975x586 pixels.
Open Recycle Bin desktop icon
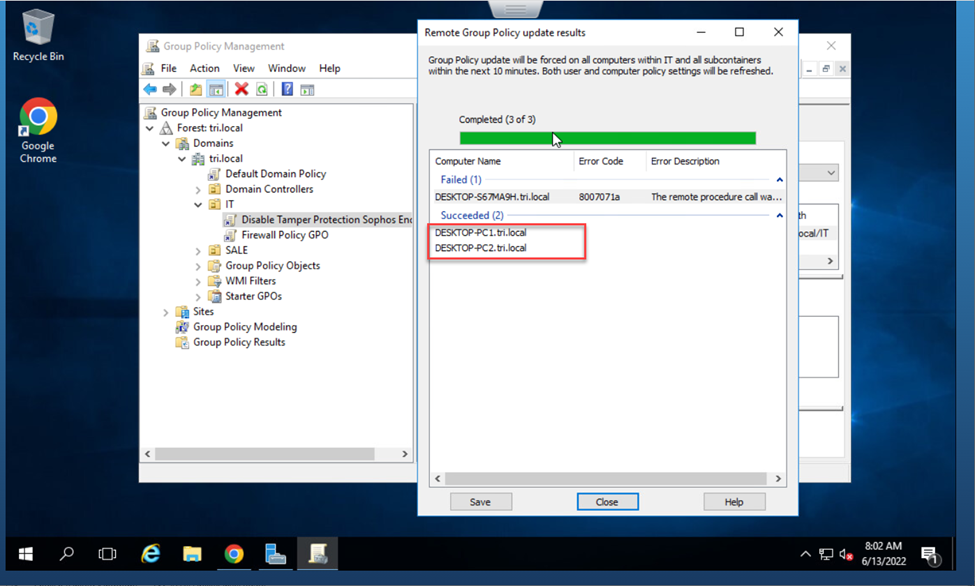point(38,35)
